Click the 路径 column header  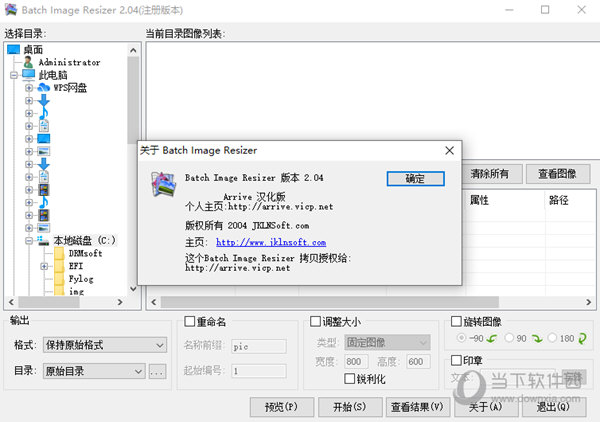[x=570, y=200]
